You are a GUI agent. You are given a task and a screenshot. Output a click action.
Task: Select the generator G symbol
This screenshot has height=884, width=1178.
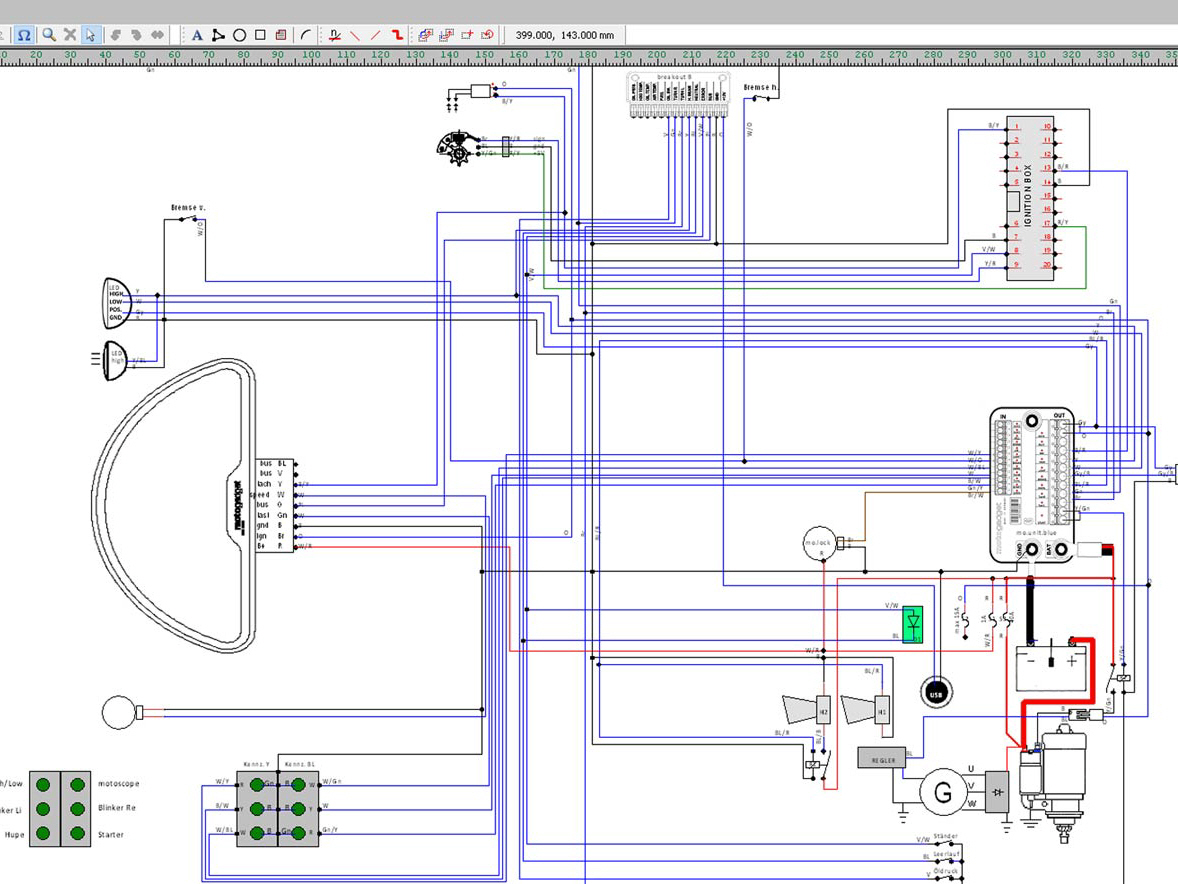(x=942, y=792)
